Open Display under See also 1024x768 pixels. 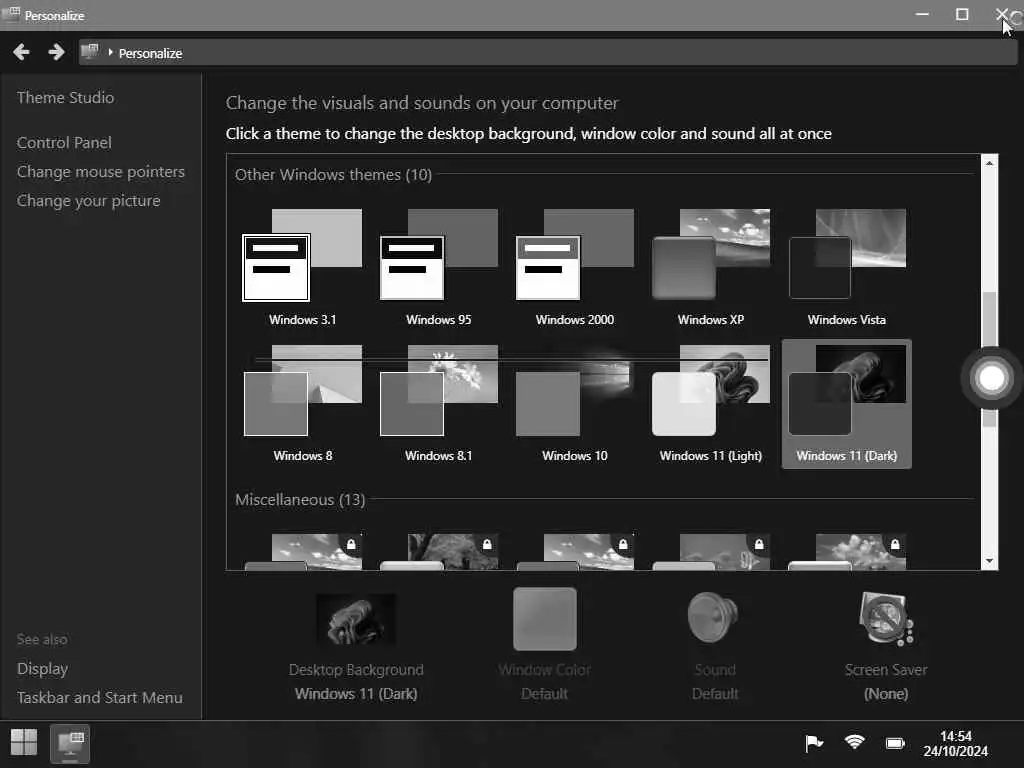[42, 669]
